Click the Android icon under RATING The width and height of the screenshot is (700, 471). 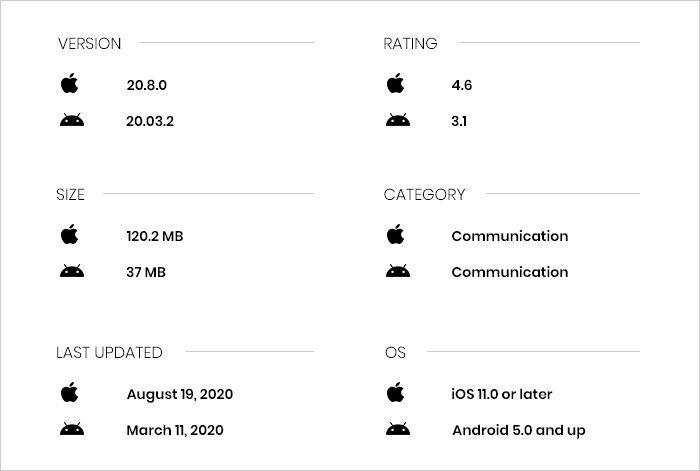pyautogui.click(x=397, y=121)
